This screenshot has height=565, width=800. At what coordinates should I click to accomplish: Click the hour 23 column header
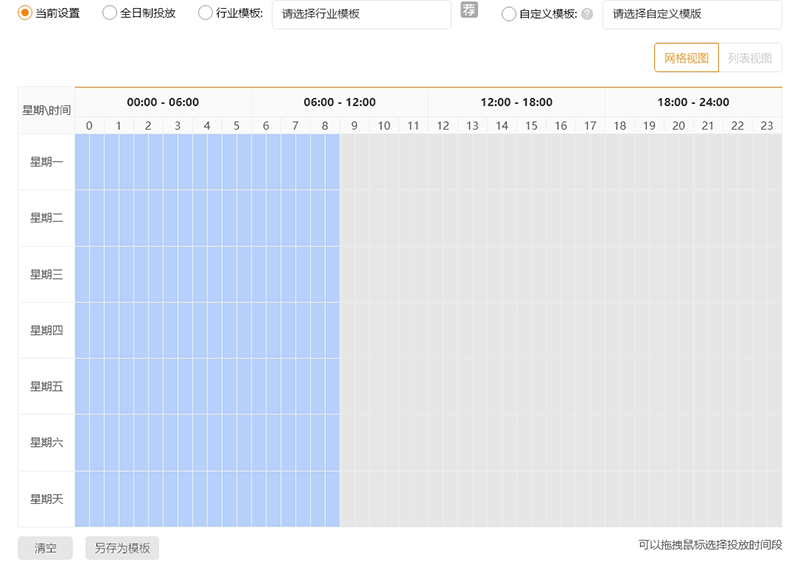[x=767, y=125]
